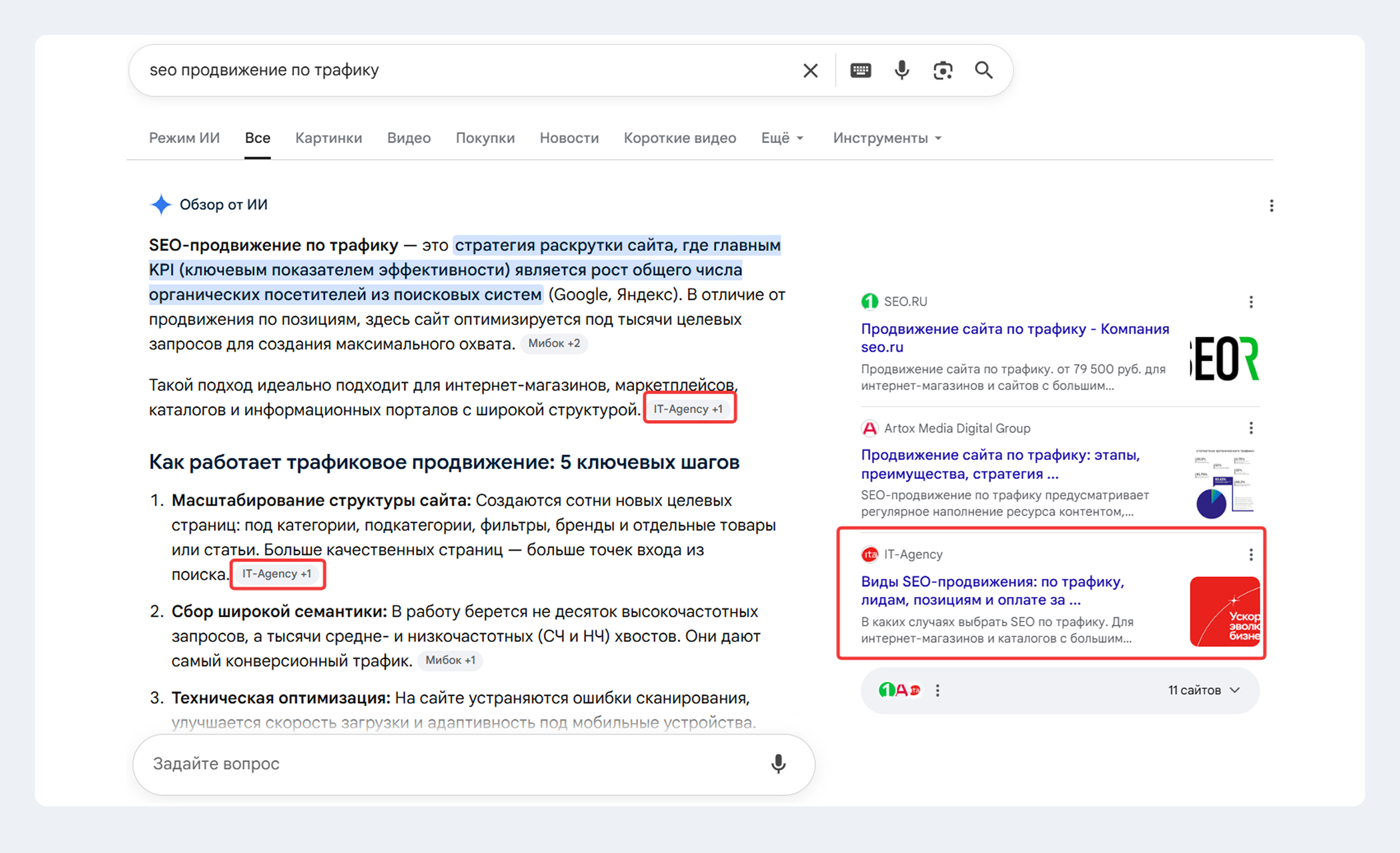
Task: Click the SEO.RU logo thumbnail
Action: [x=1224, y=358]
